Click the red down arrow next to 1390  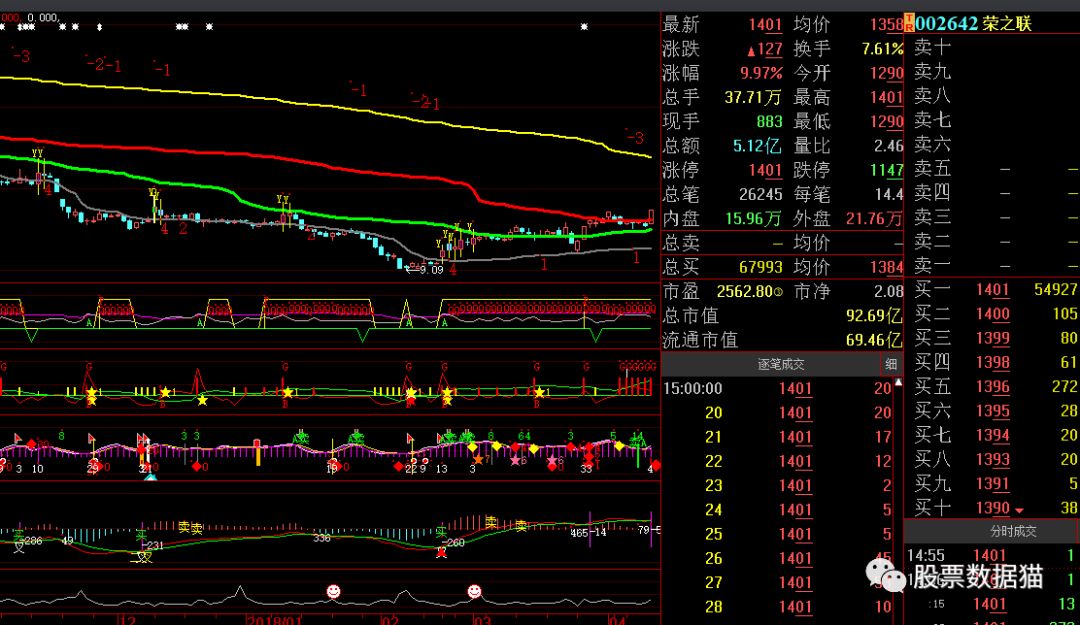1019,511
